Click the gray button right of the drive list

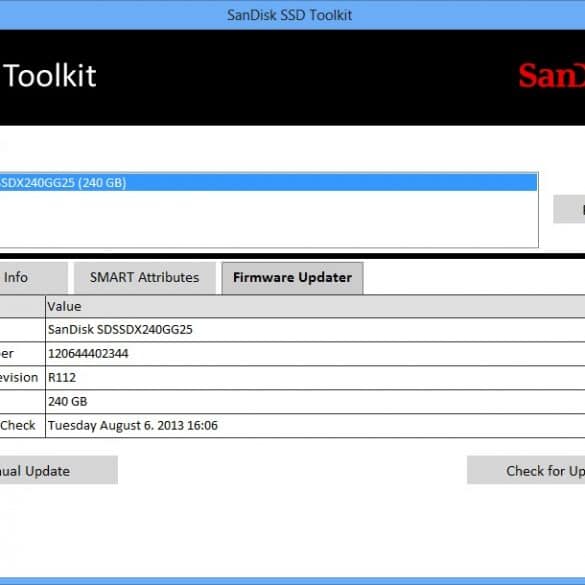click(x=569, y=210)
